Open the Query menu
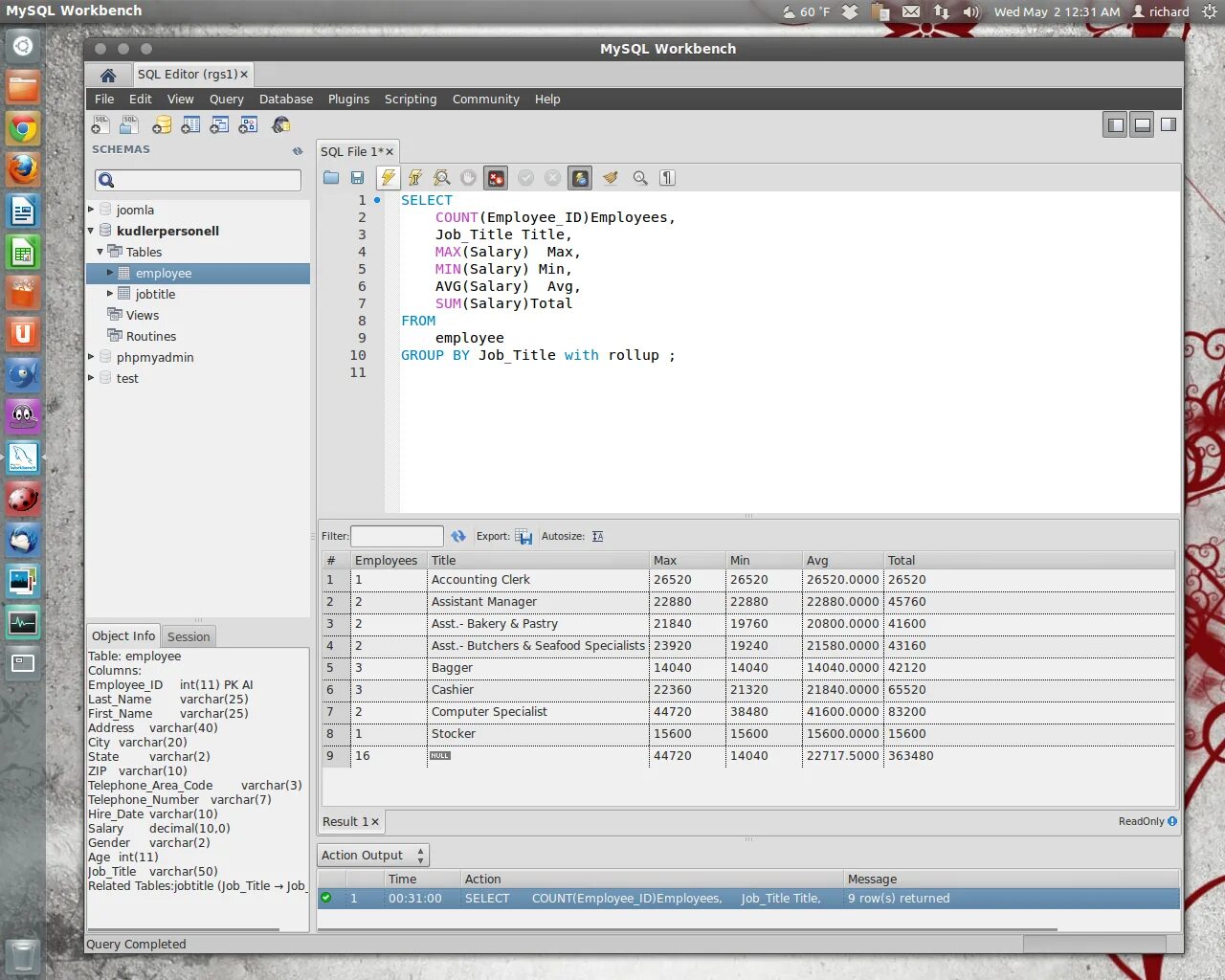This screenshot has height=980, width=1225. click(x=227, y=100)
